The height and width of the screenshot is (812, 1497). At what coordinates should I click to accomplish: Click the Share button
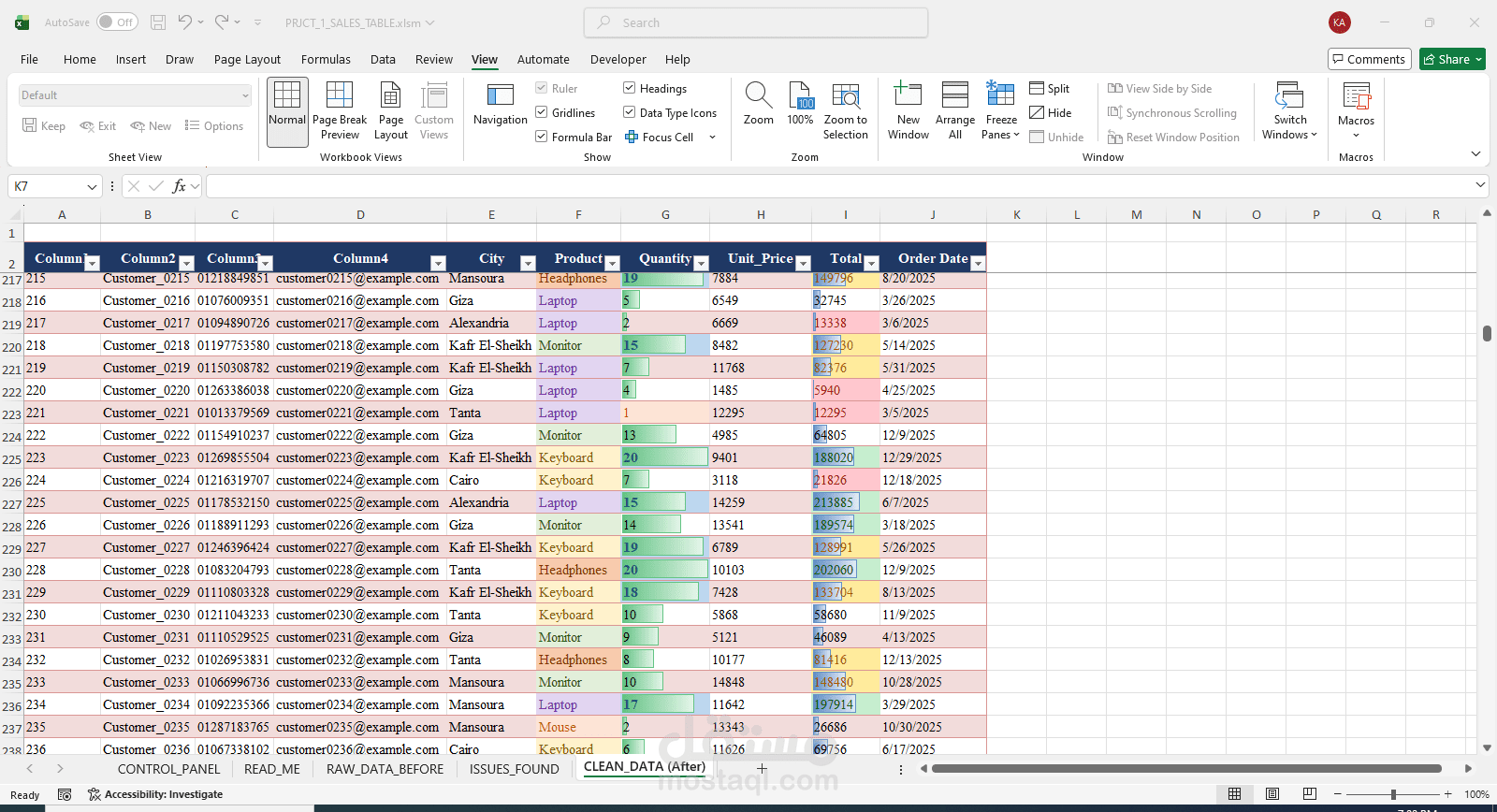point(1452,59)
